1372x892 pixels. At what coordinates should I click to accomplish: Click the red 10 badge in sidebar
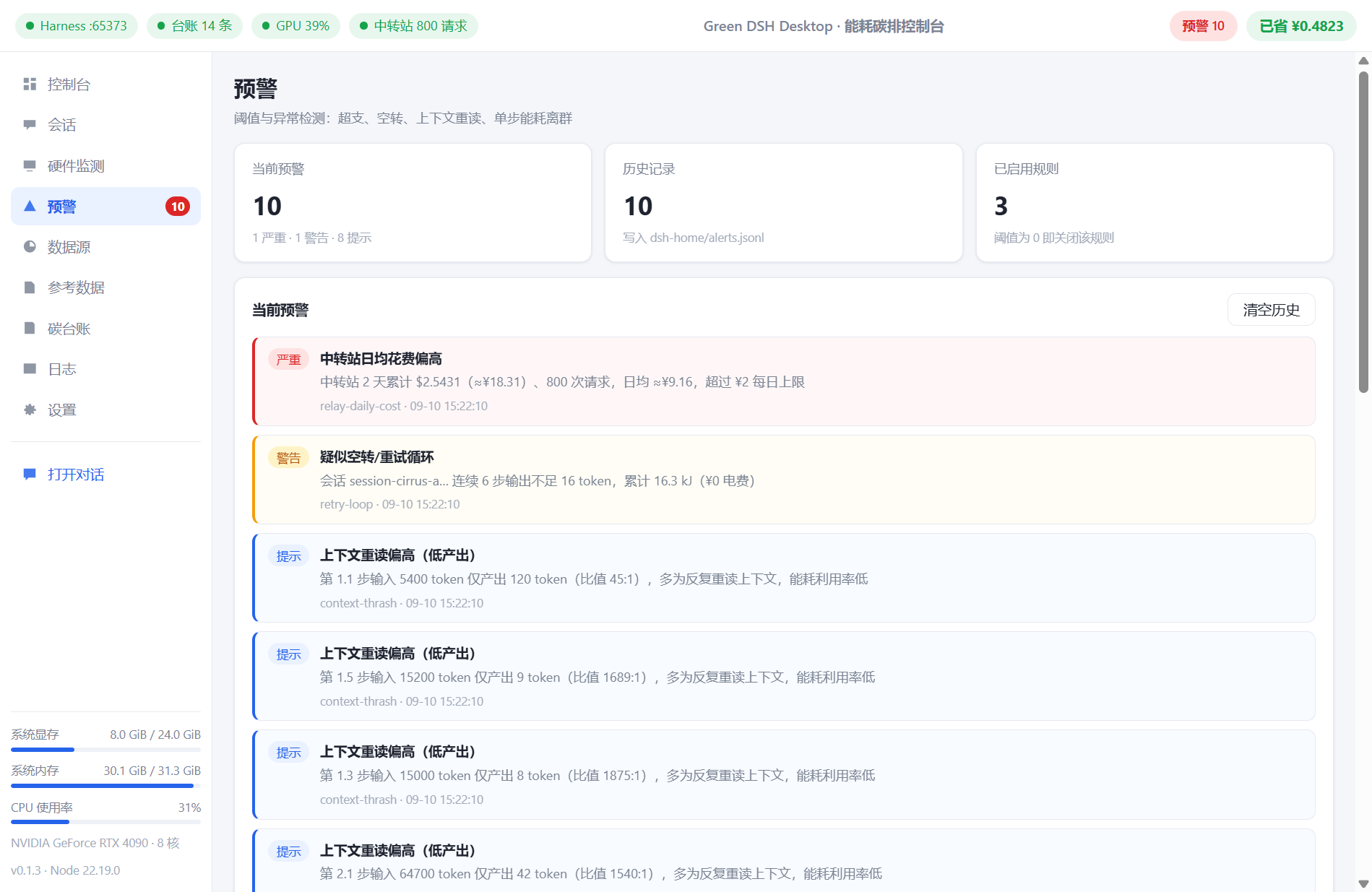pyautogui.click(x=178, y=207)
